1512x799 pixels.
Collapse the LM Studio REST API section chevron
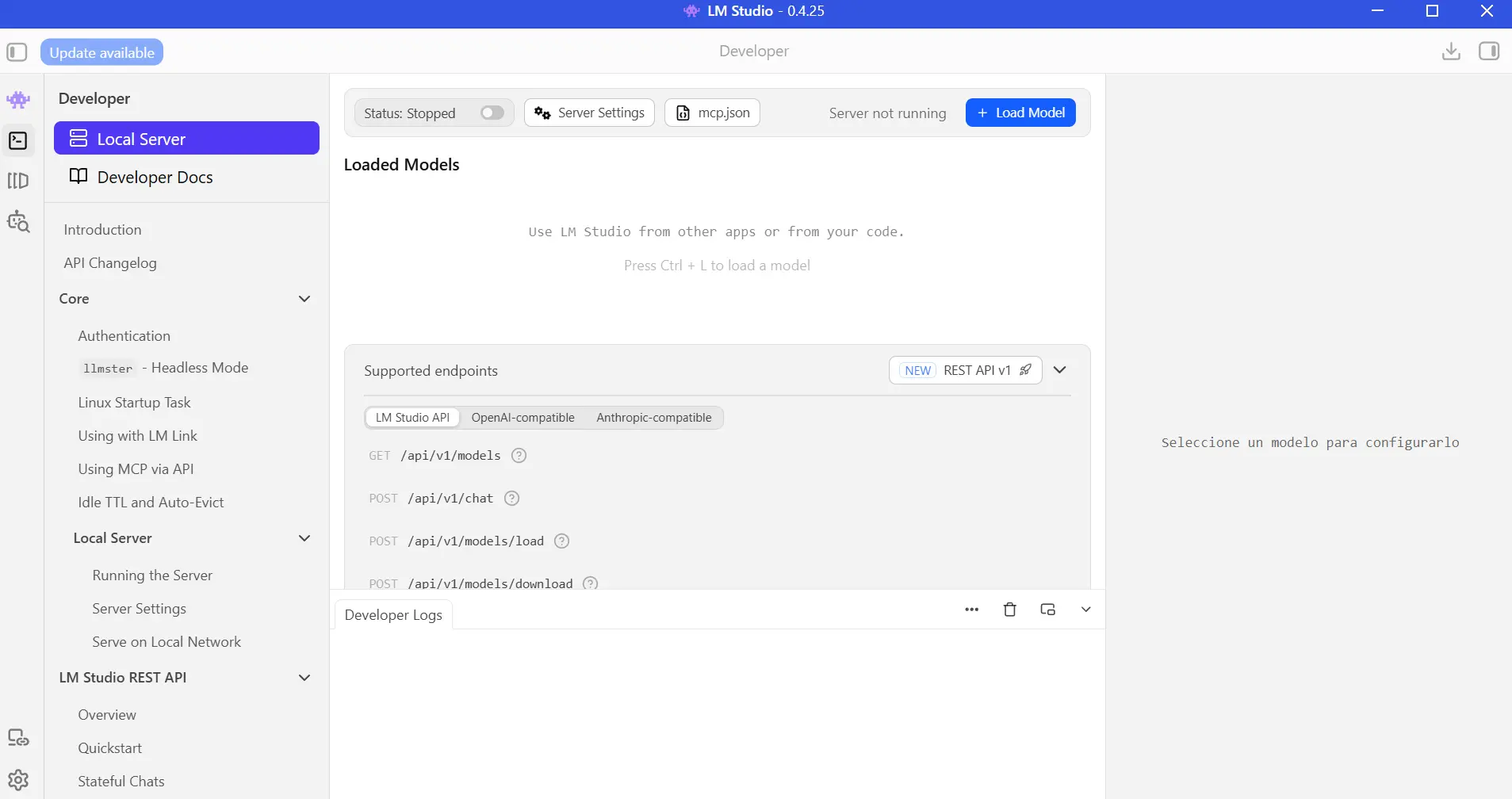pos(304,678)
